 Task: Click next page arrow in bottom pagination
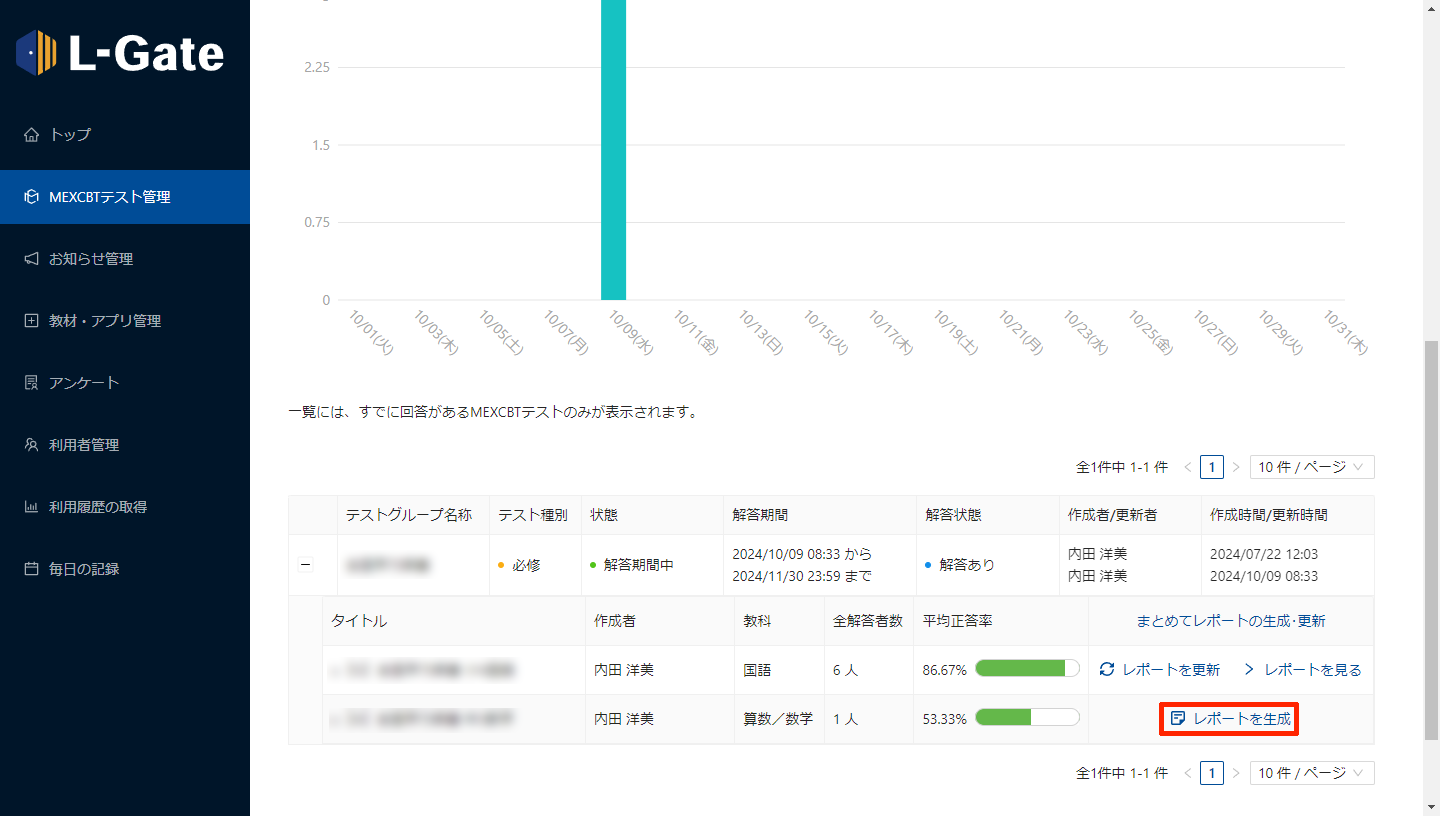(x=1236, y=773)
